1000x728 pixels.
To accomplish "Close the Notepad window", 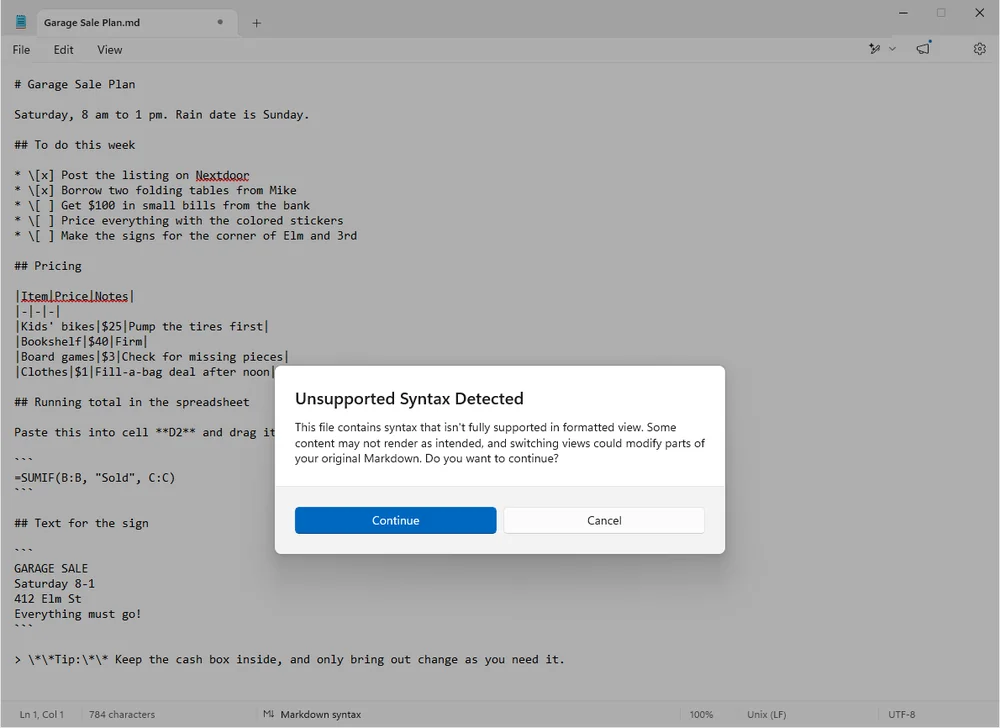I will pos(980,13).
